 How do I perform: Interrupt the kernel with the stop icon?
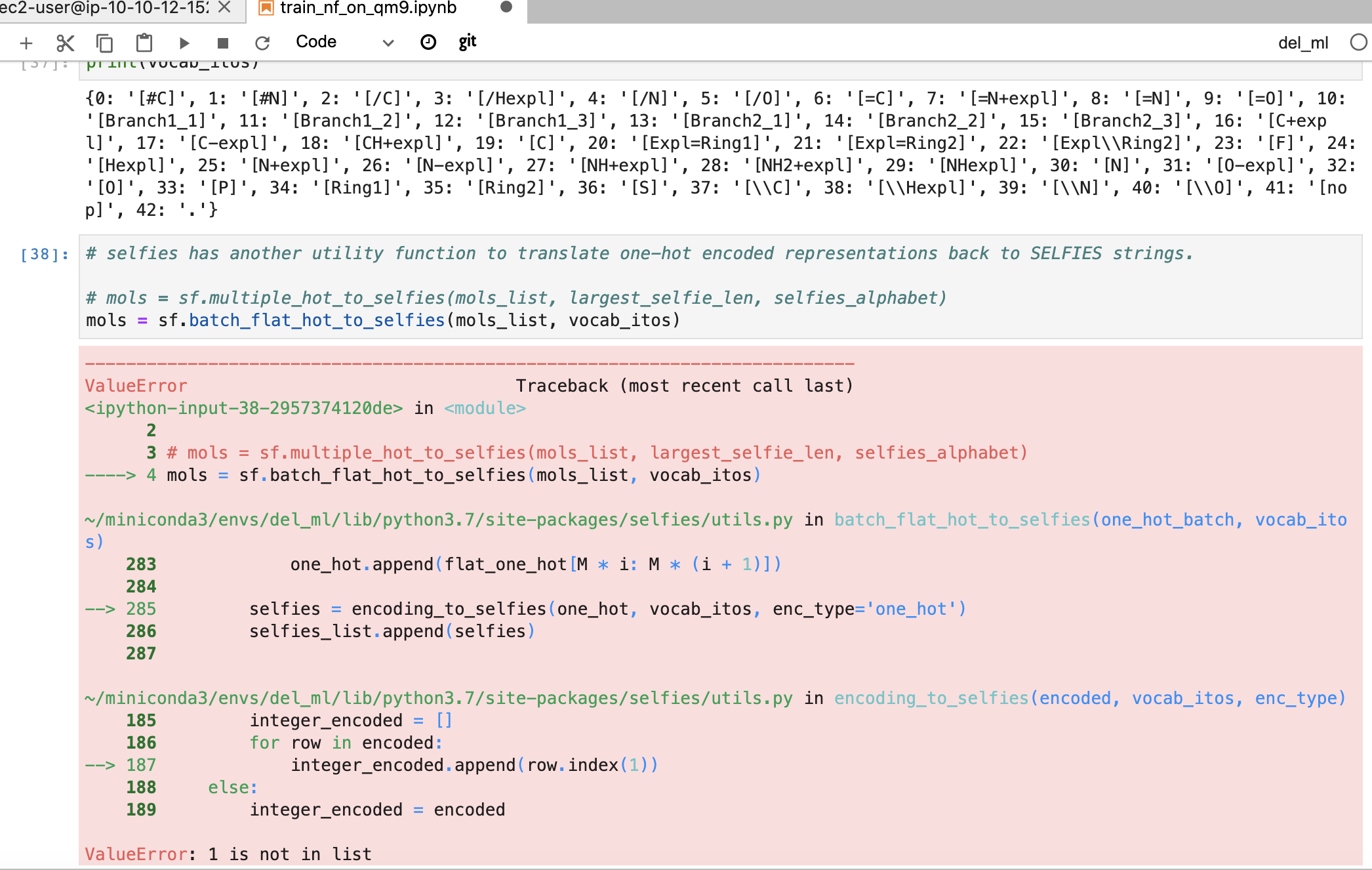(x=223, y=41)
